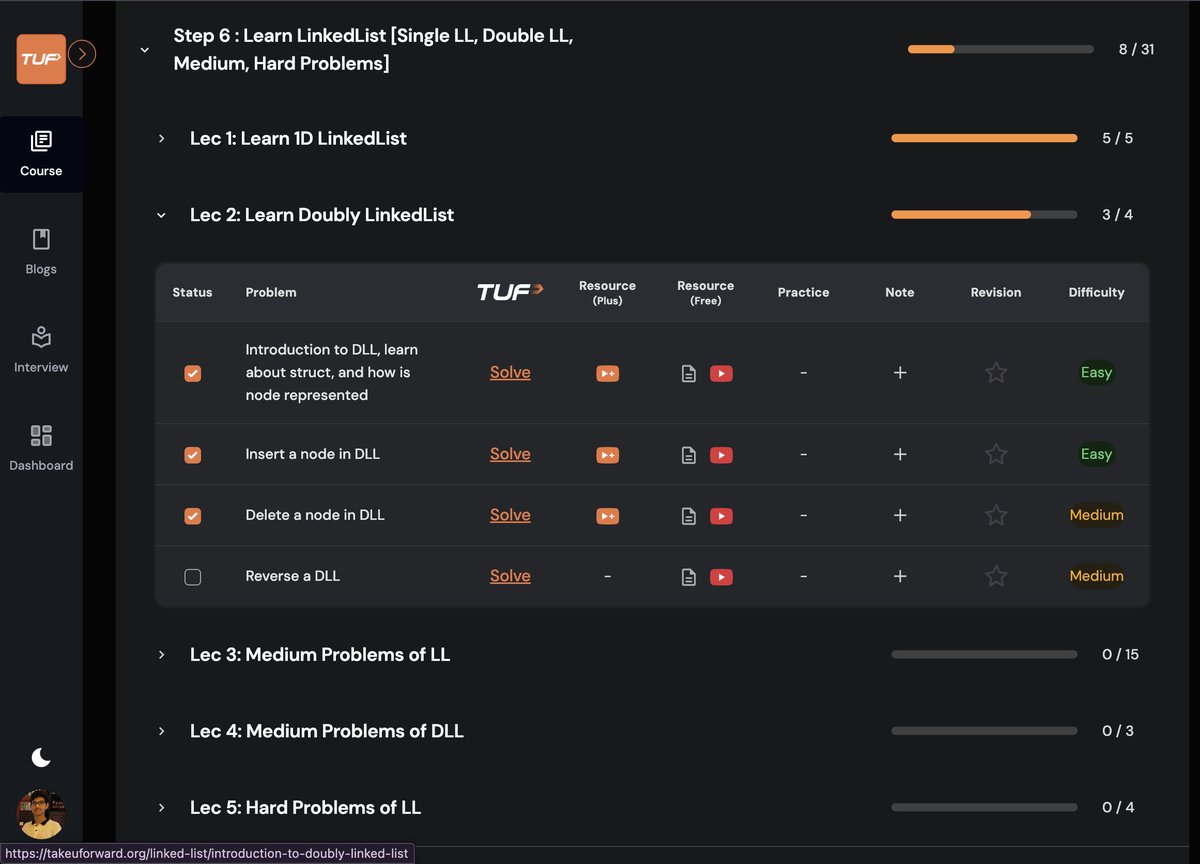Open Plus video resource for Introduction to DLL
This screenshot has width=1200, height=864.
(x=607, y=373)
